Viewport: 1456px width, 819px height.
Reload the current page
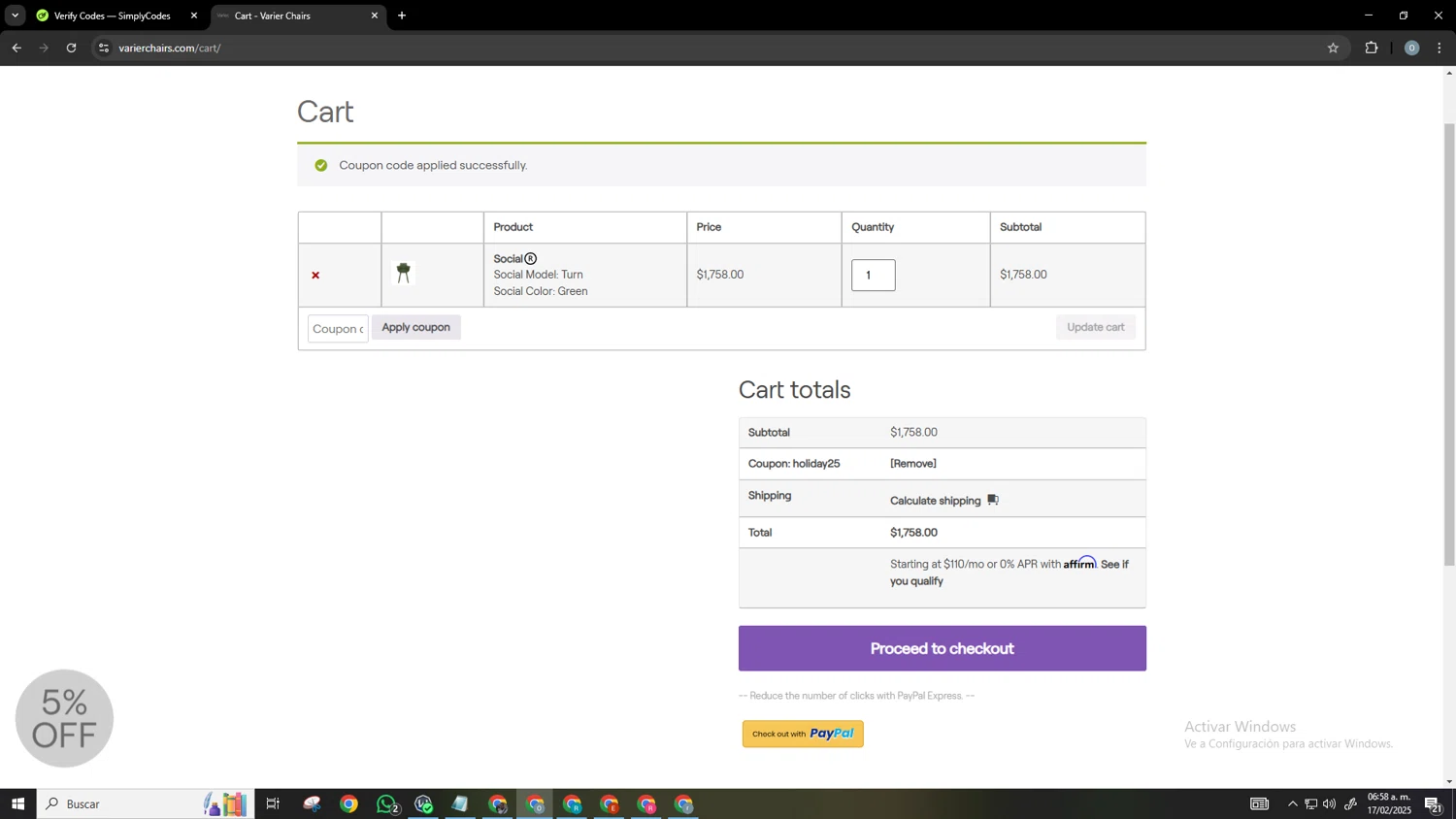(71, 48)
